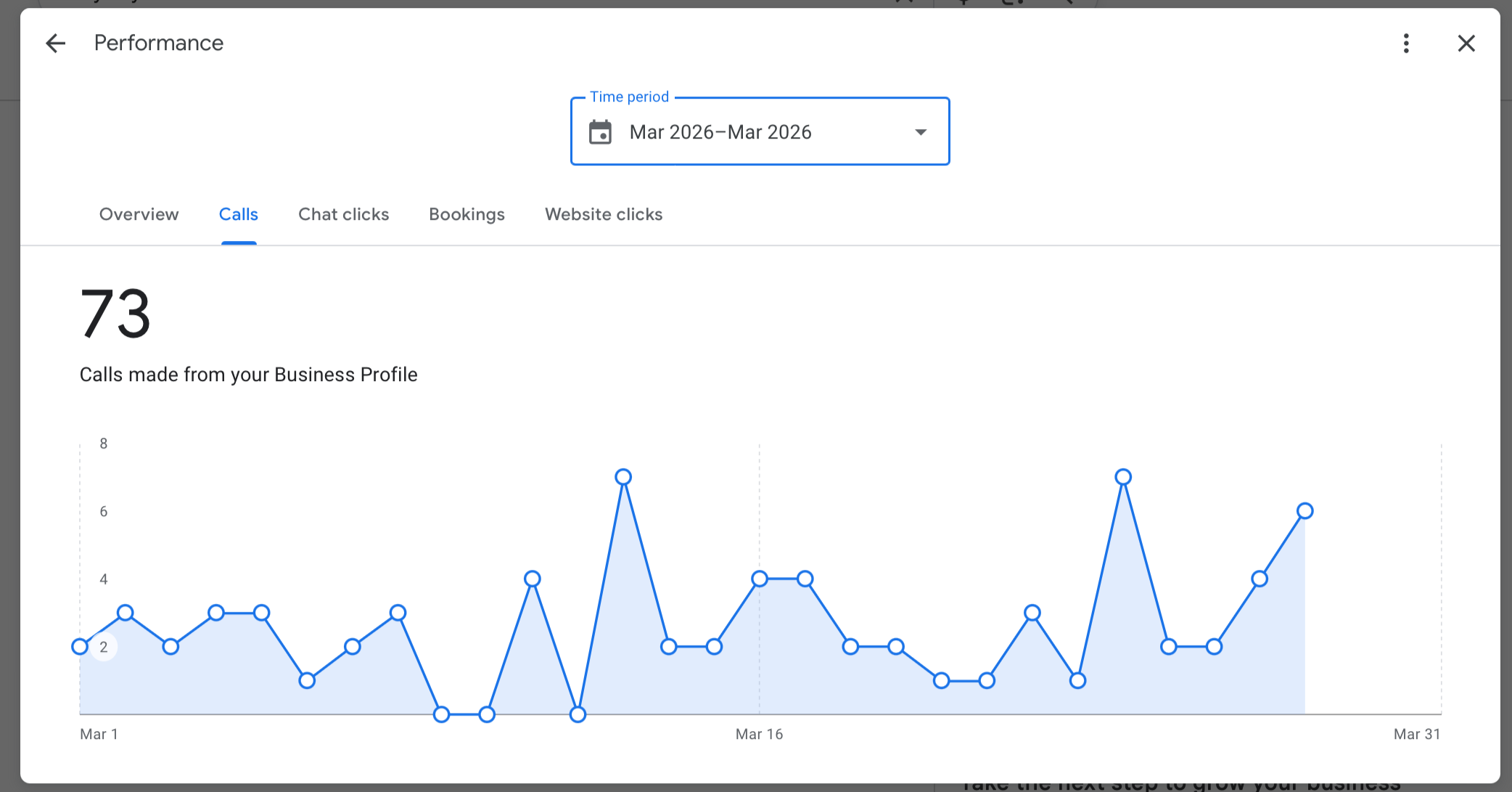Click the back arrow next to Performance

[56, 44]
